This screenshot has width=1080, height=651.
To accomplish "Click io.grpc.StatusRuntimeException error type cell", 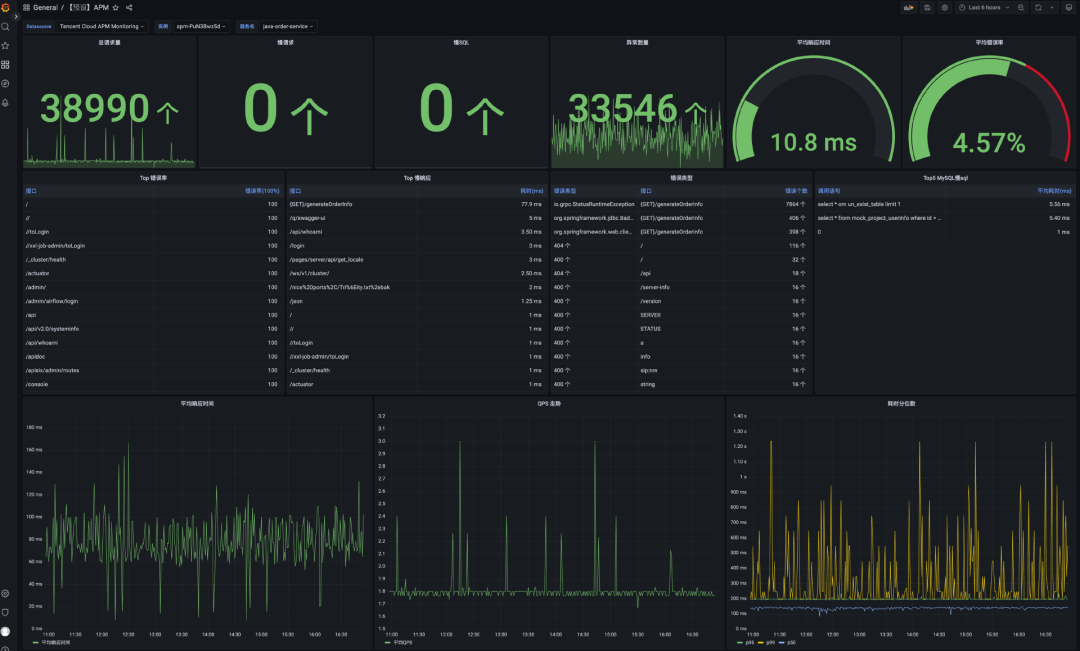I will 594,204.
